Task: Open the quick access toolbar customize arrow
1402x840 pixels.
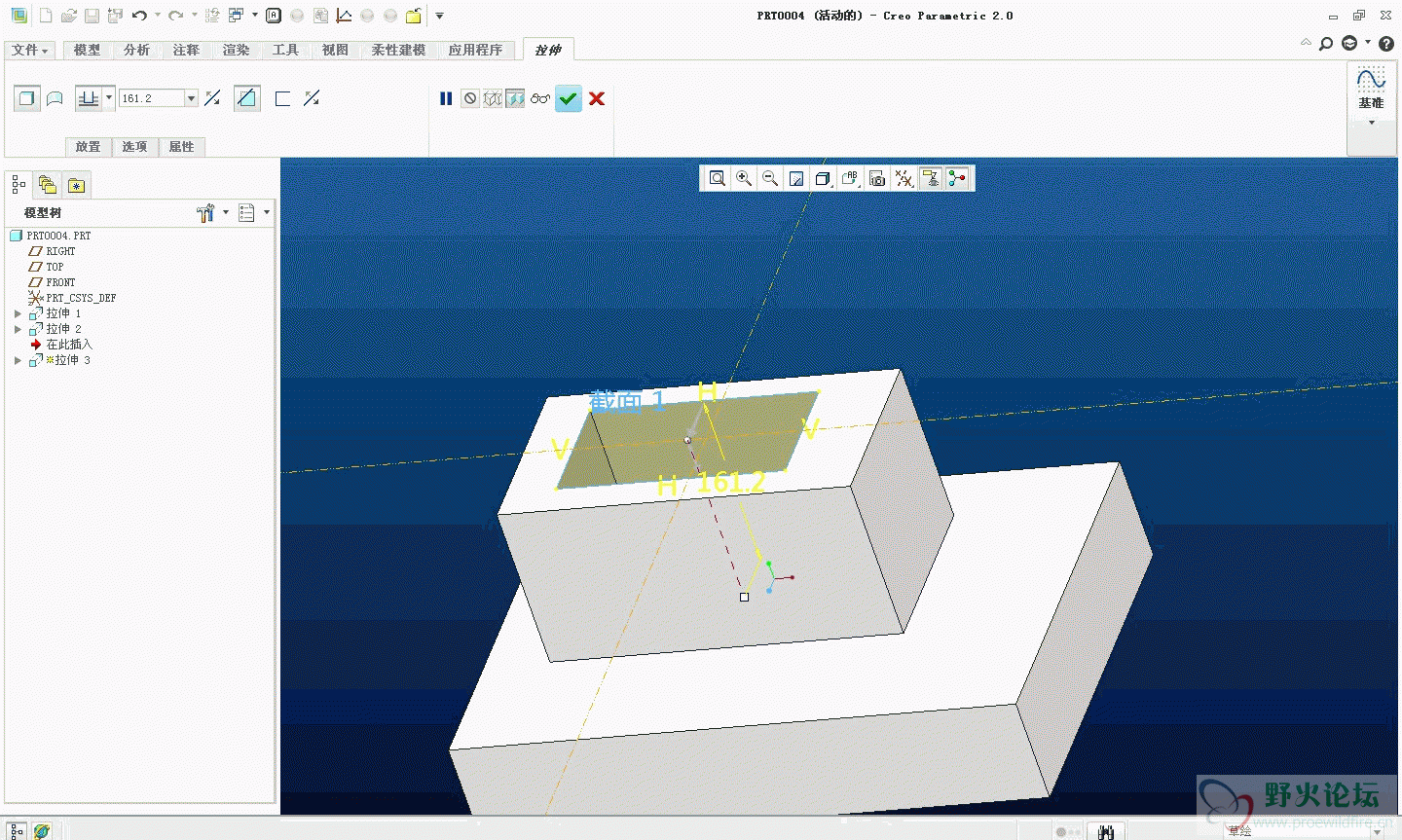Action: (x=439, y=16)
